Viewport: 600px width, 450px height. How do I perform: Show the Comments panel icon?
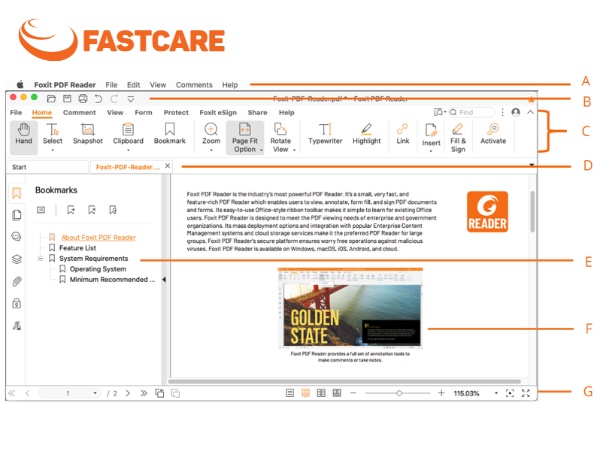(16, 236)
